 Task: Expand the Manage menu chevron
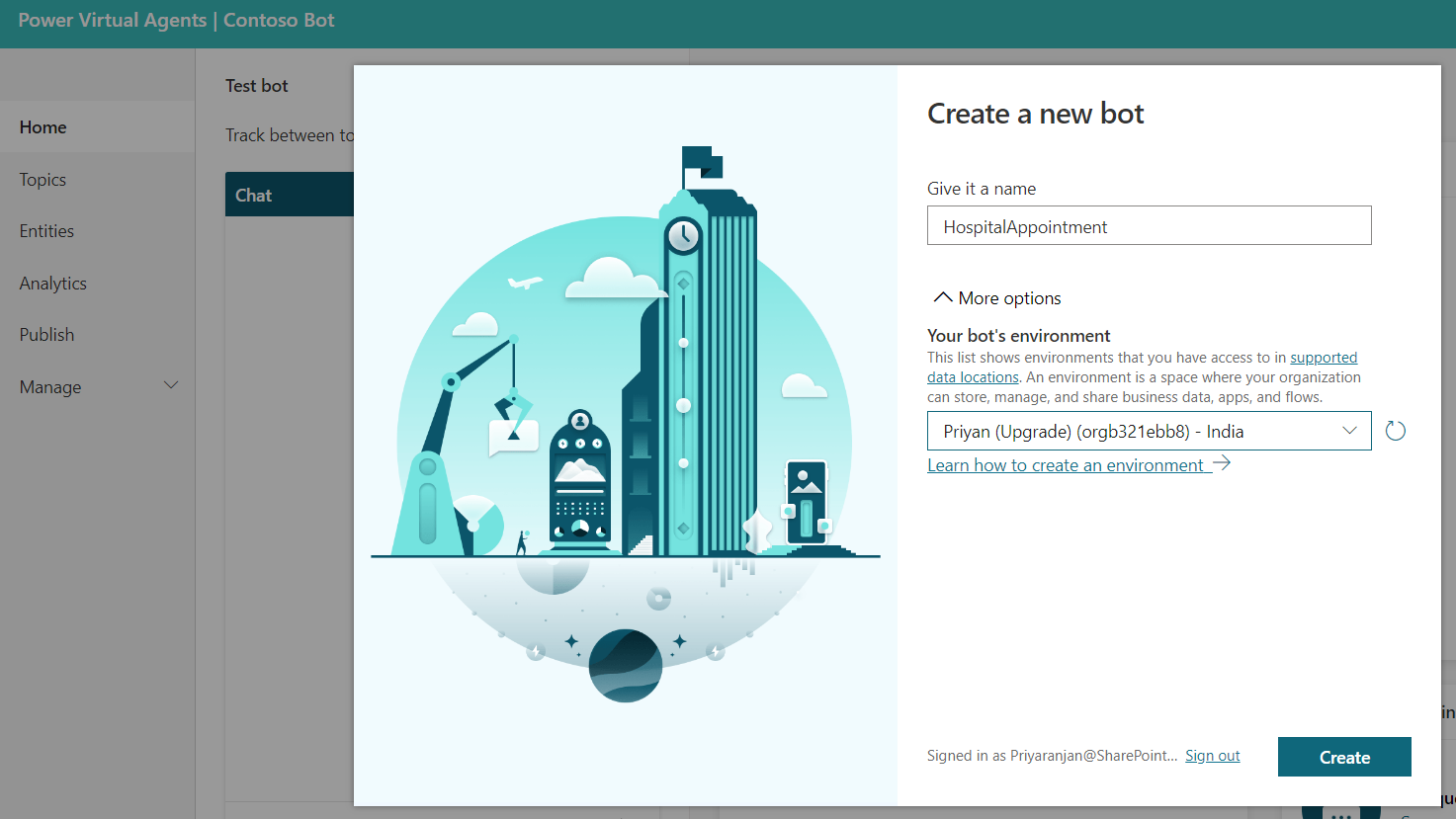(x=170, y=386)
